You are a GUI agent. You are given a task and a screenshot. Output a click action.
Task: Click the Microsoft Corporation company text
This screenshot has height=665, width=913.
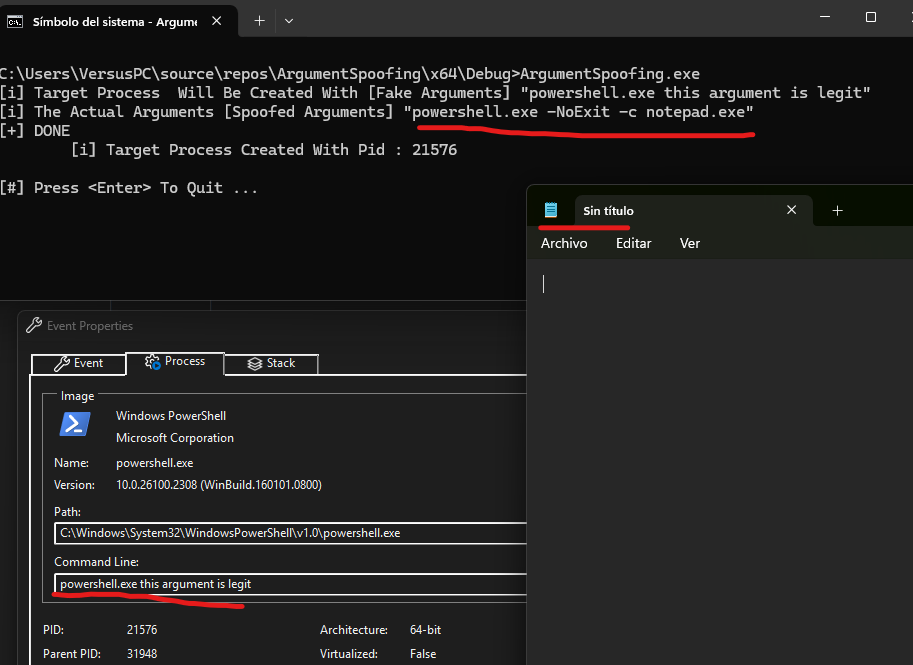[175, 438]
